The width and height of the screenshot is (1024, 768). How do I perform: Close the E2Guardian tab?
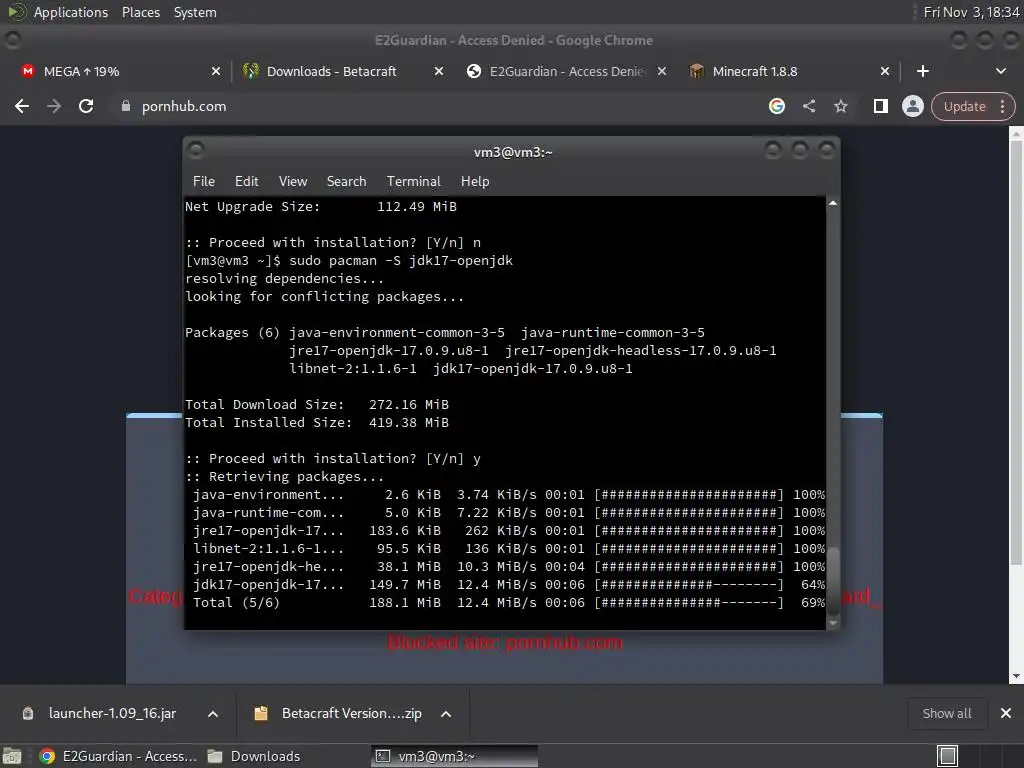(x=662, y=71)
